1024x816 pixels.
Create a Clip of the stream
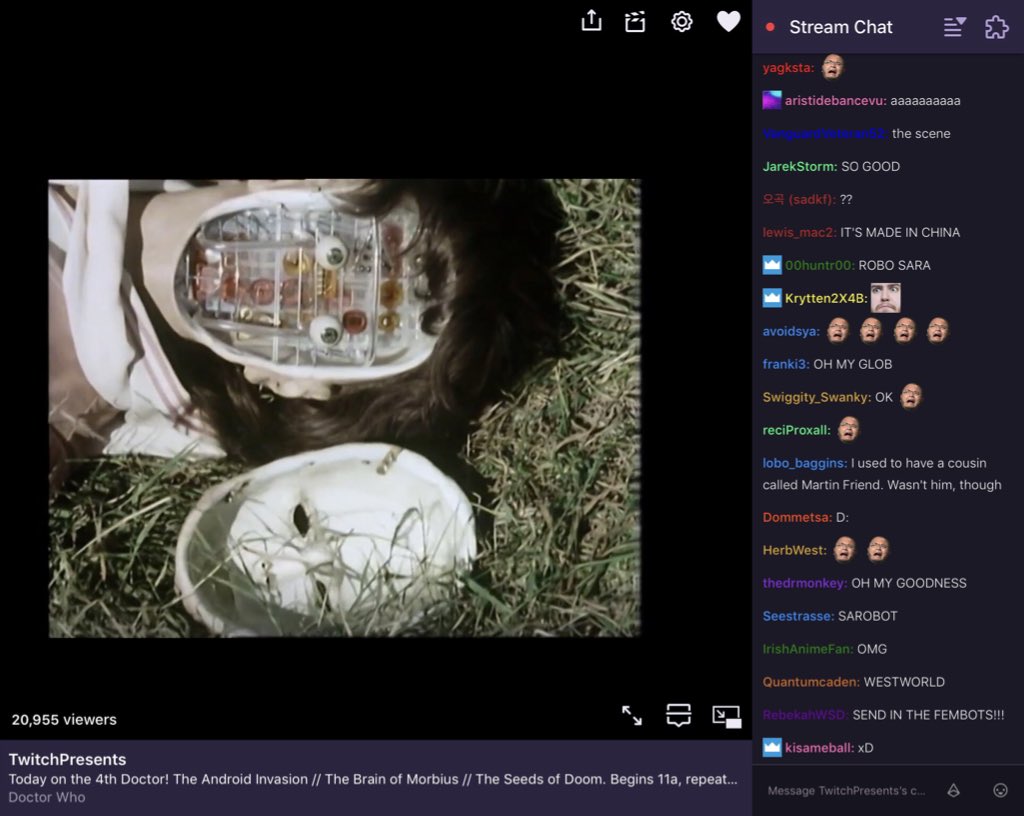click(636, 21)
